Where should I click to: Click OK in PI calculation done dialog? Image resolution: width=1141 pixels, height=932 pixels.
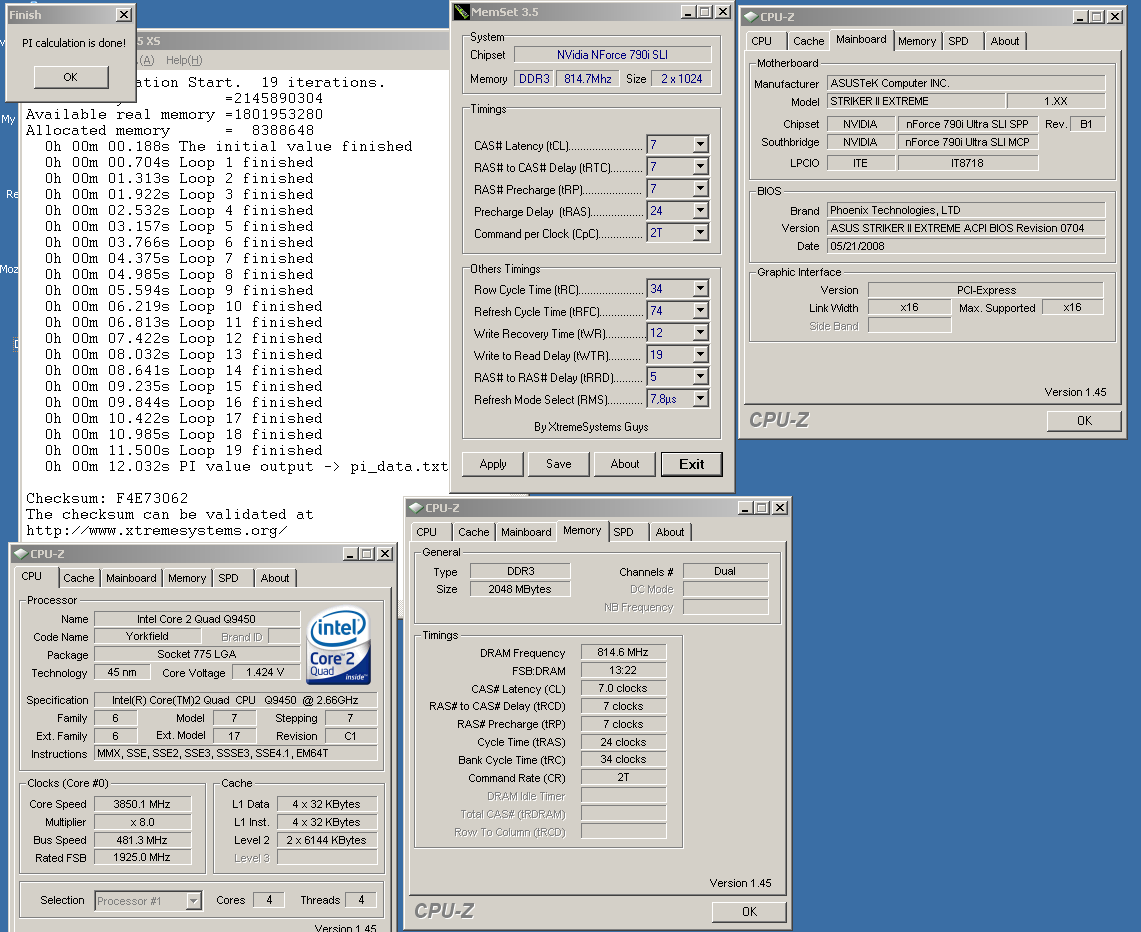click(71, 77)
